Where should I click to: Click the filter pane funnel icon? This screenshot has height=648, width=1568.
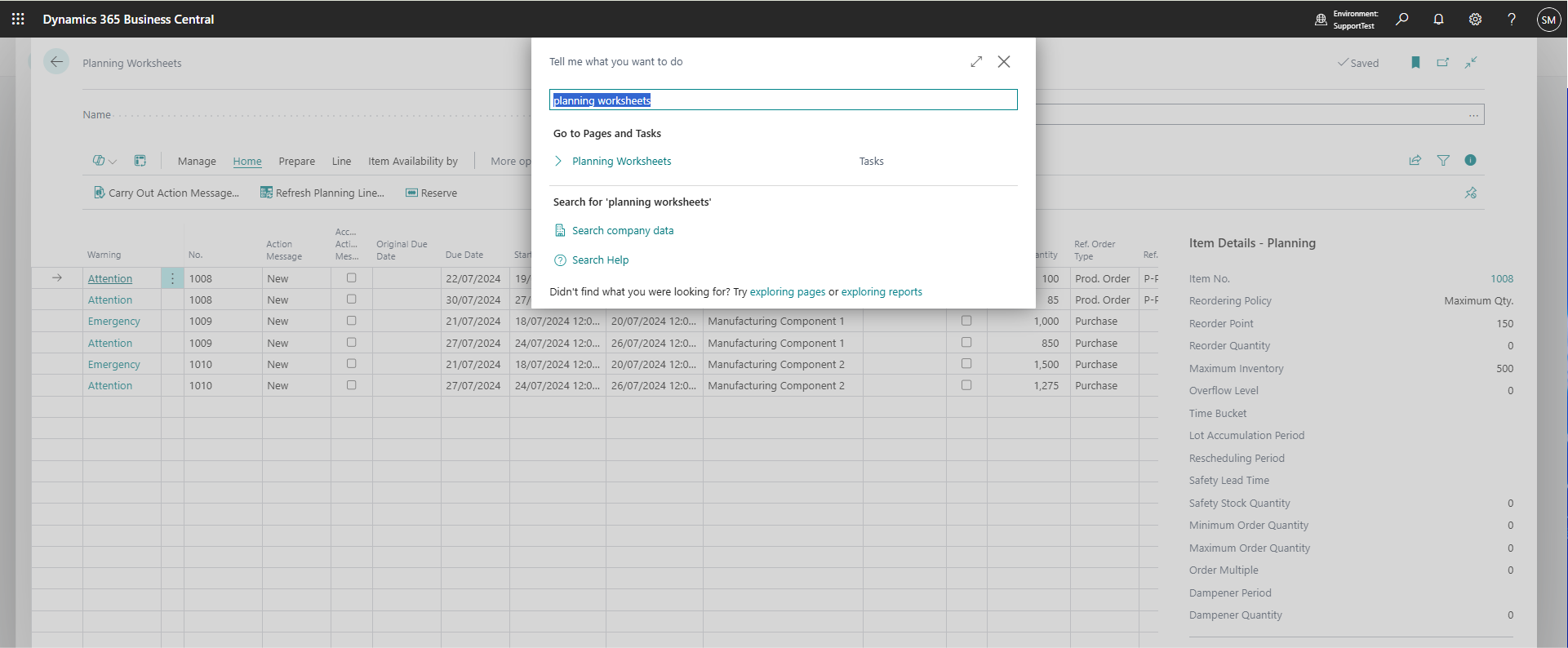1443,161
